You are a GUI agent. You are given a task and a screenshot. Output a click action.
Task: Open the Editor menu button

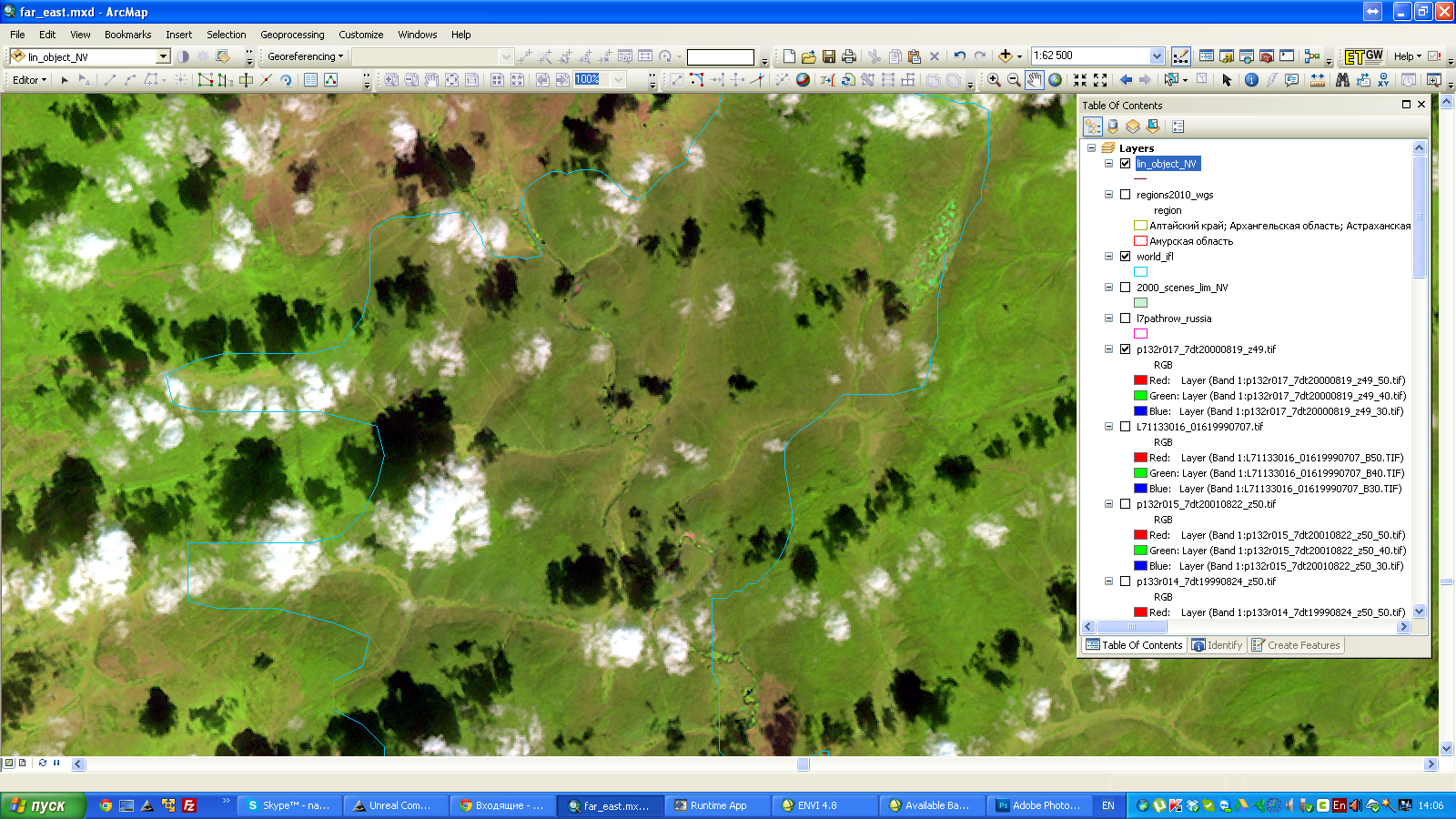tap(29, 80)
